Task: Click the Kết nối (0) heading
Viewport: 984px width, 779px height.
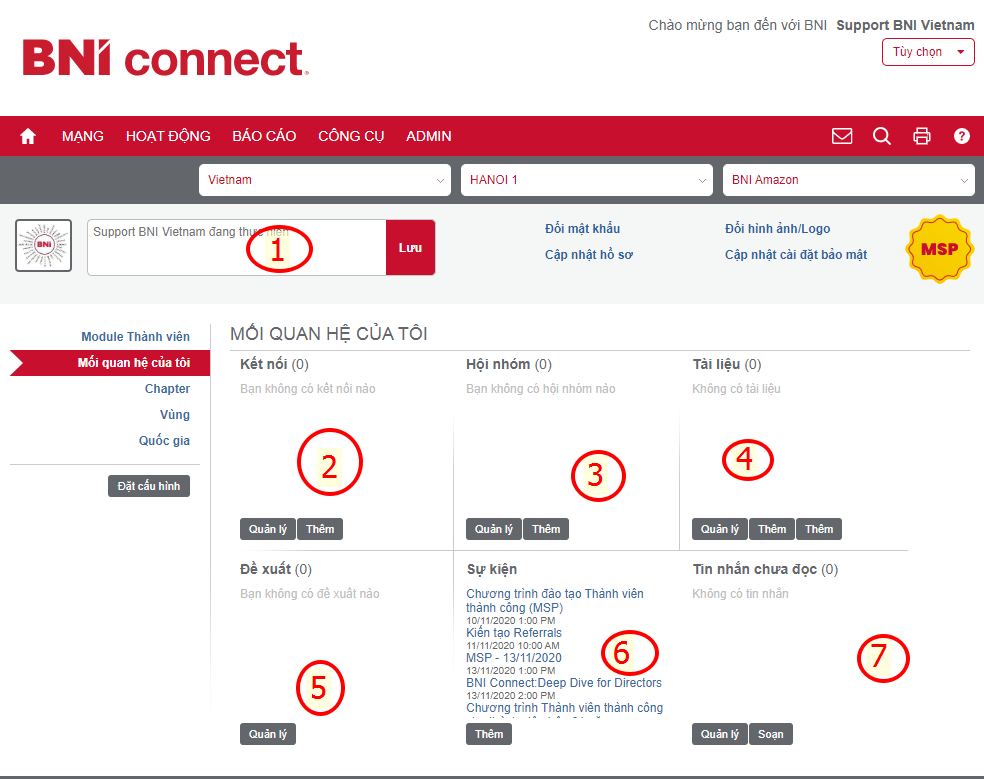Action: click(274, 364)
